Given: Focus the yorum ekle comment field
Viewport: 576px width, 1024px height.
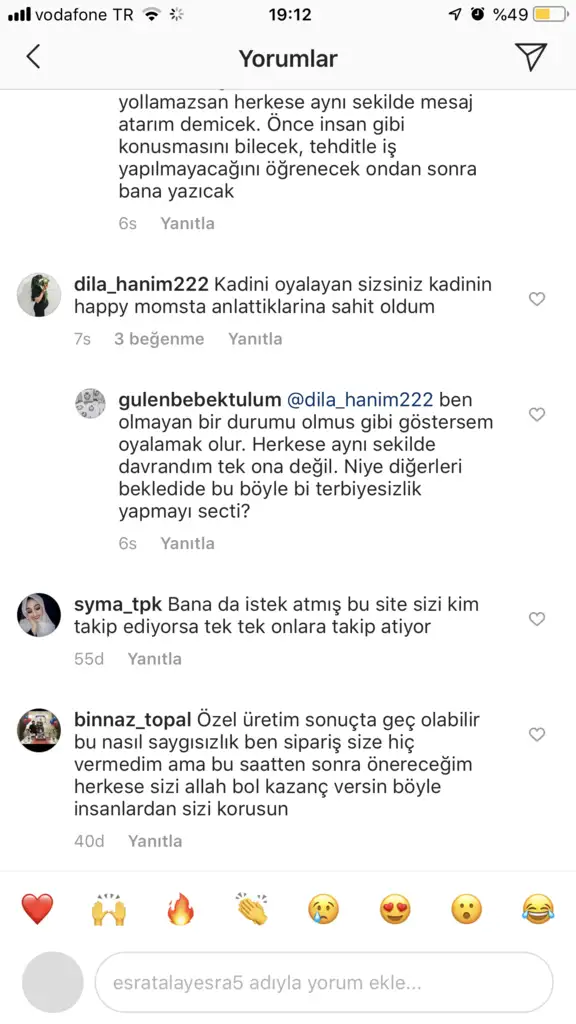Looking at the screenshot, I should 324,982.
